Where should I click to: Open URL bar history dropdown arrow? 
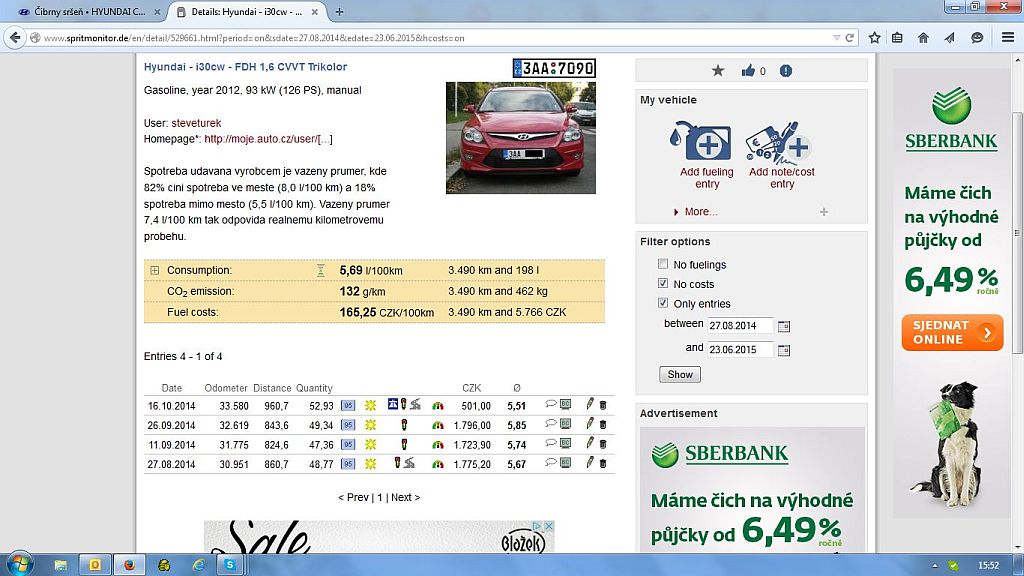tap(836, 38)
